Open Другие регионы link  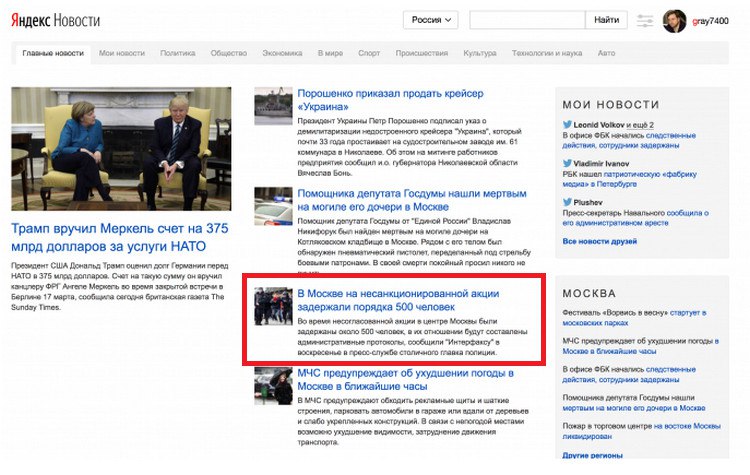(x=593, y=455)
